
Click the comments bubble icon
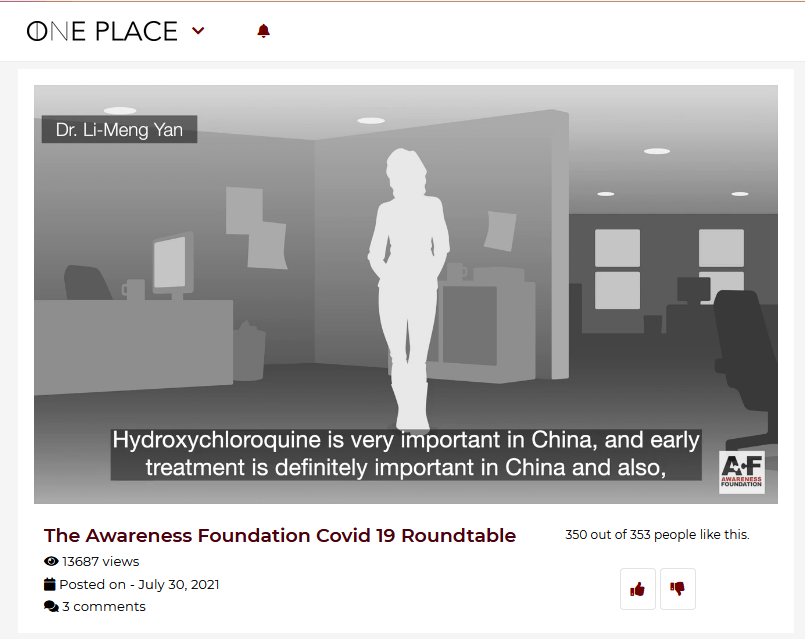click(x=51, y=607)
